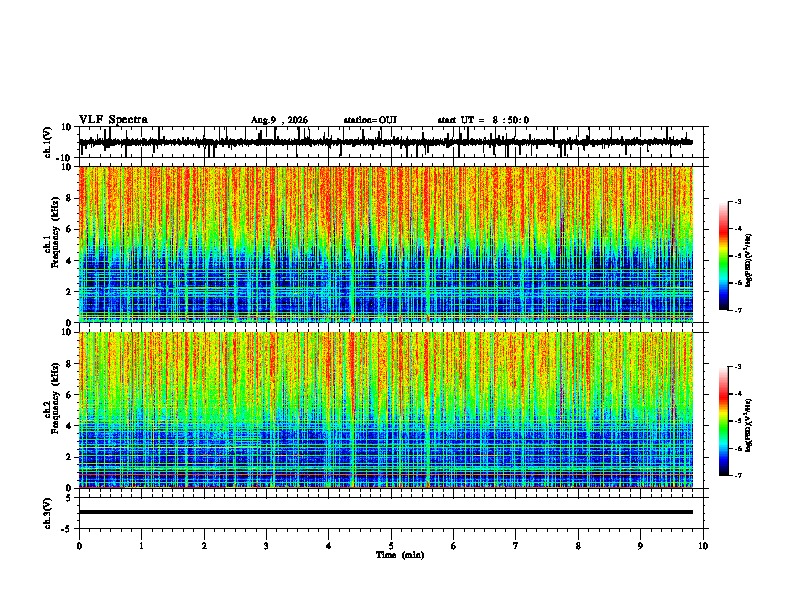This screenshot has width=792, height=612.
Task: Click the '2' kHz tick of ch.2 spectrogram
Action: point(70,457)
